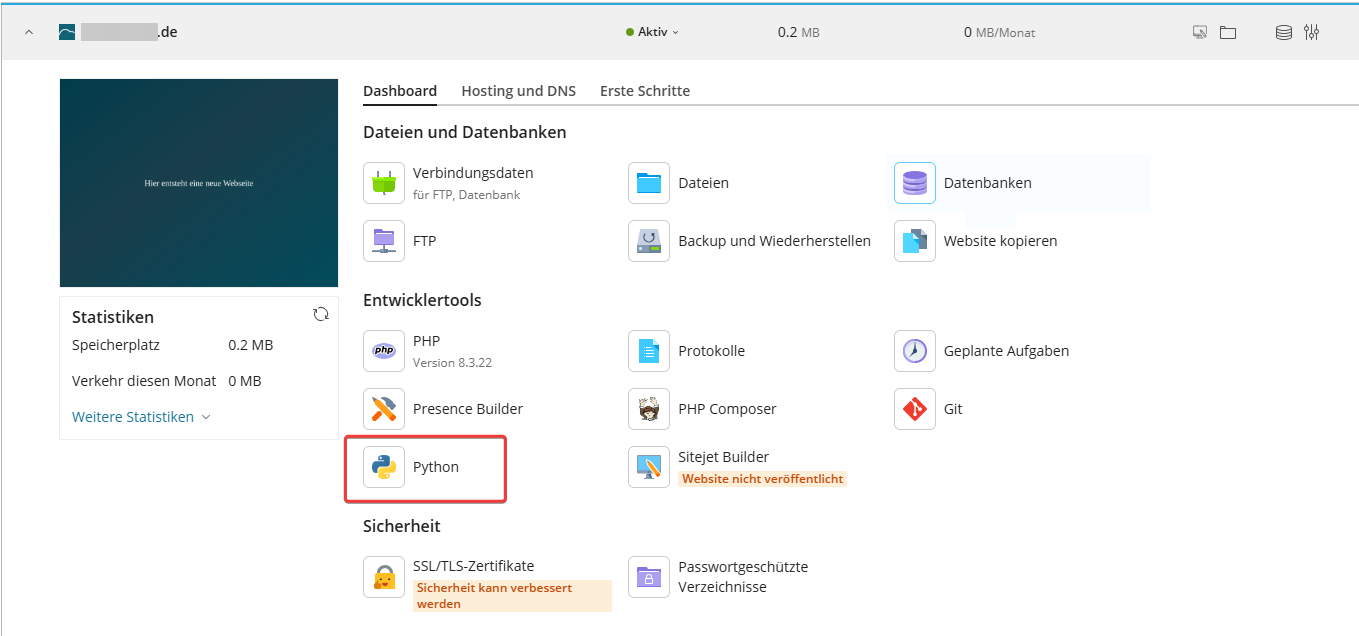Collapse the domain row with the chevron
This screenshot has height=636, width=1359.
click(x=29, y=32)
